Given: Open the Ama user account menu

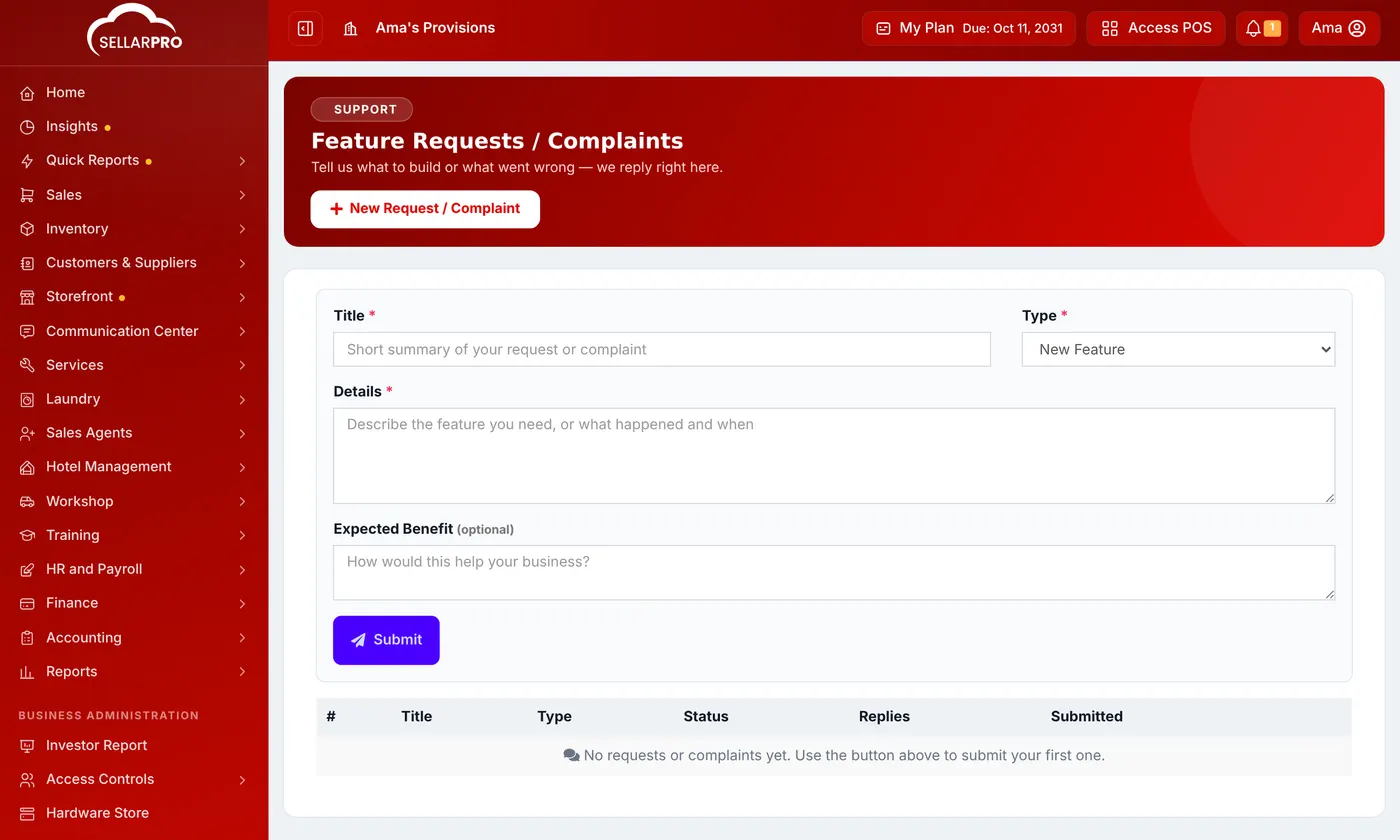Looking at the screenshot, I should (x=1339, y=28).
